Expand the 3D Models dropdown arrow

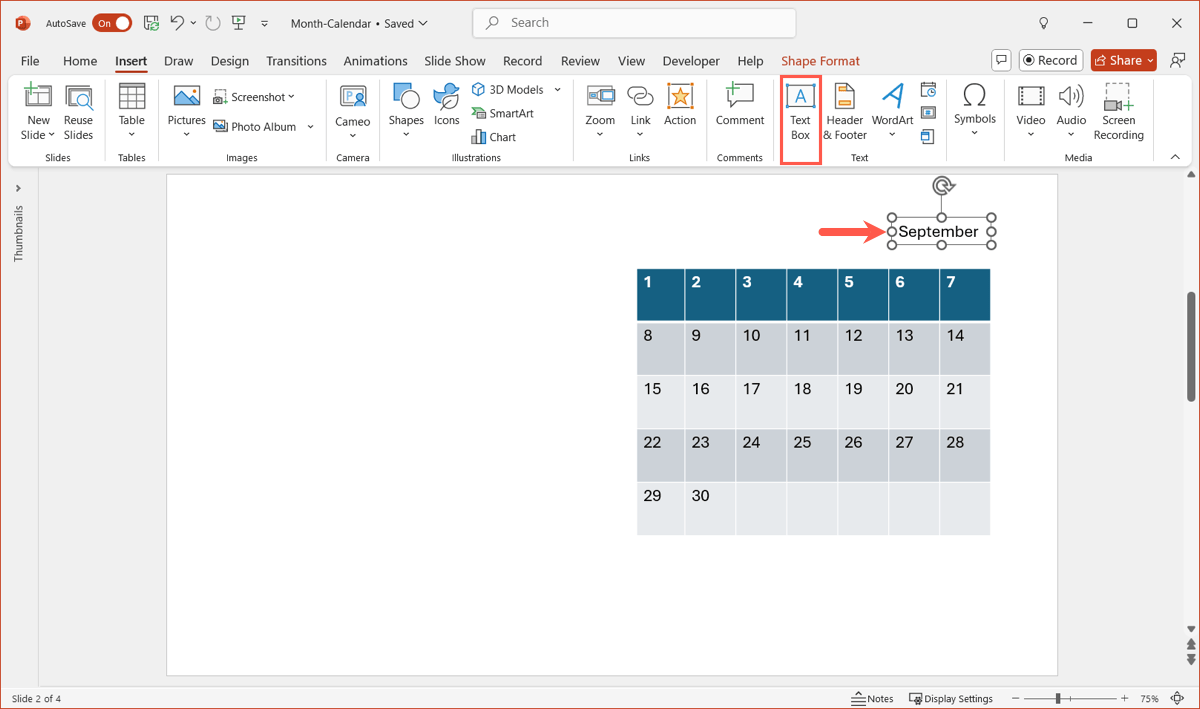[x=558, y=90]
